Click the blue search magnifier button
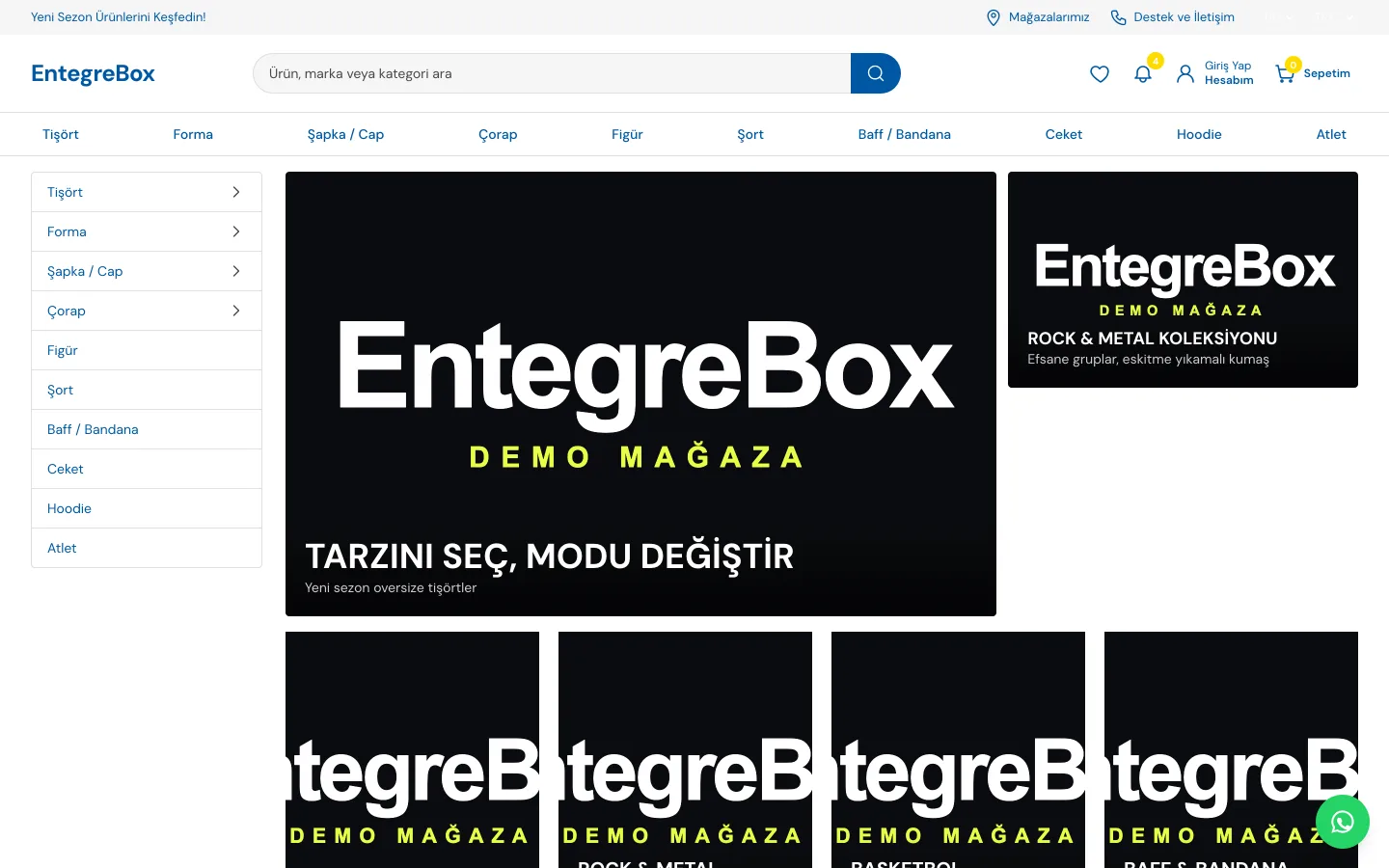1389x868 pixels. click(876, 73)
